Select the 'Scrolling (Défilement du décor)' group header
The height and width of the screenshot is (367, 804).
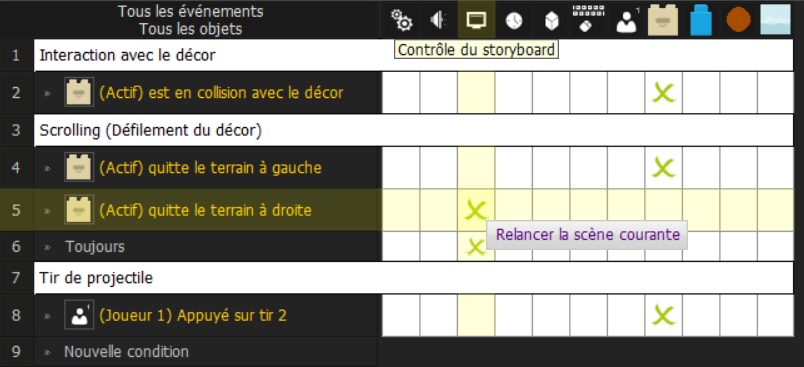point(414,131)
